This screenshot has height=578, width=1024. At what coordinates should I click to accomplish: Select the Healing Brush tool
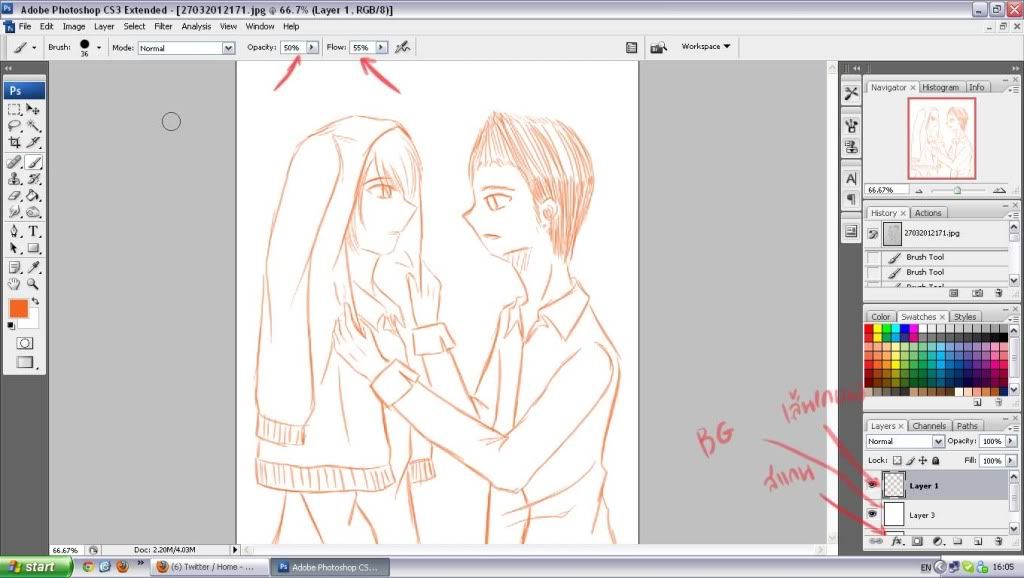14,162
